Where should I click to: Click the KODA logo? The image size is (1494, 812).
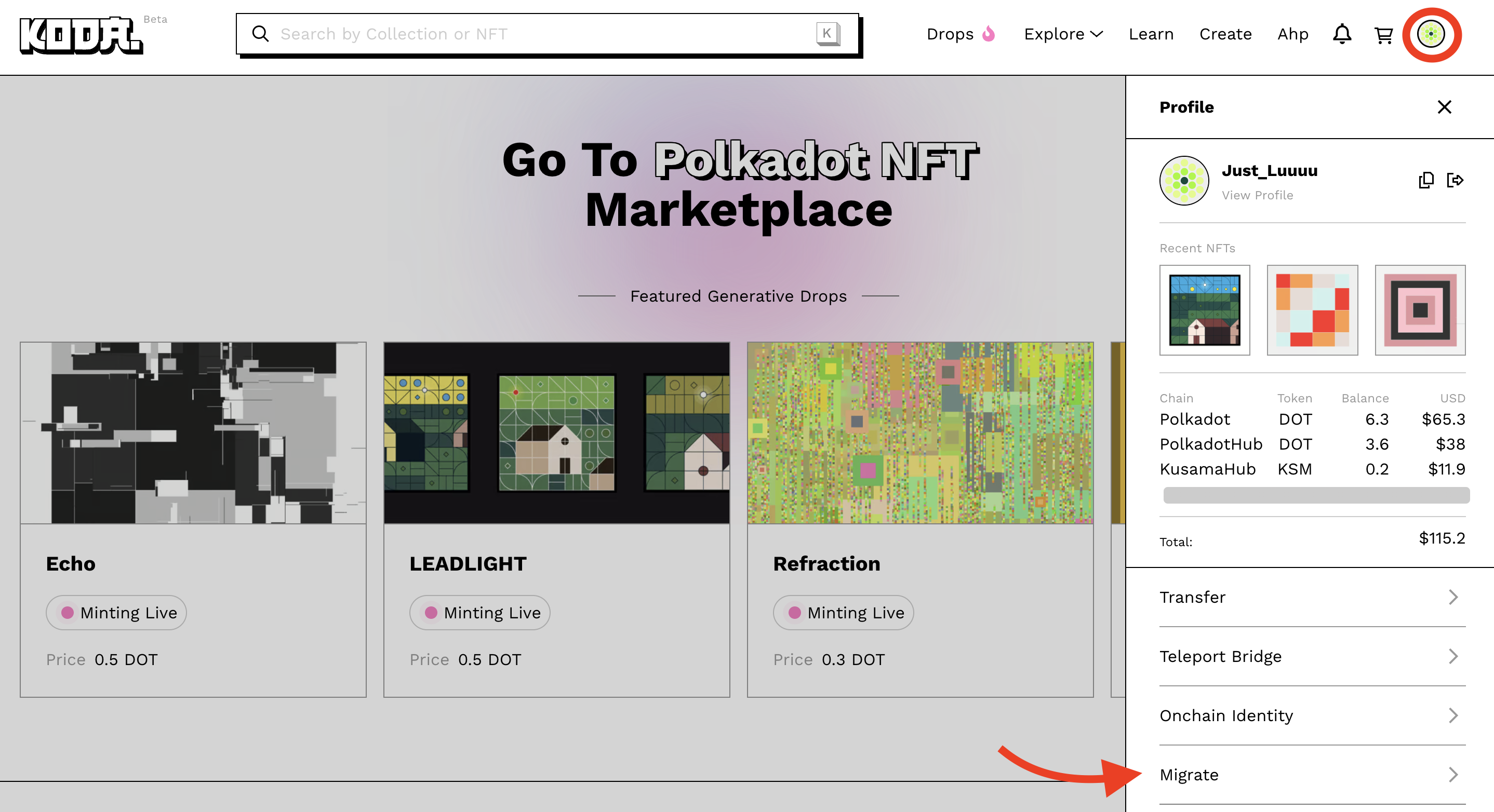(x=81, y=35)
